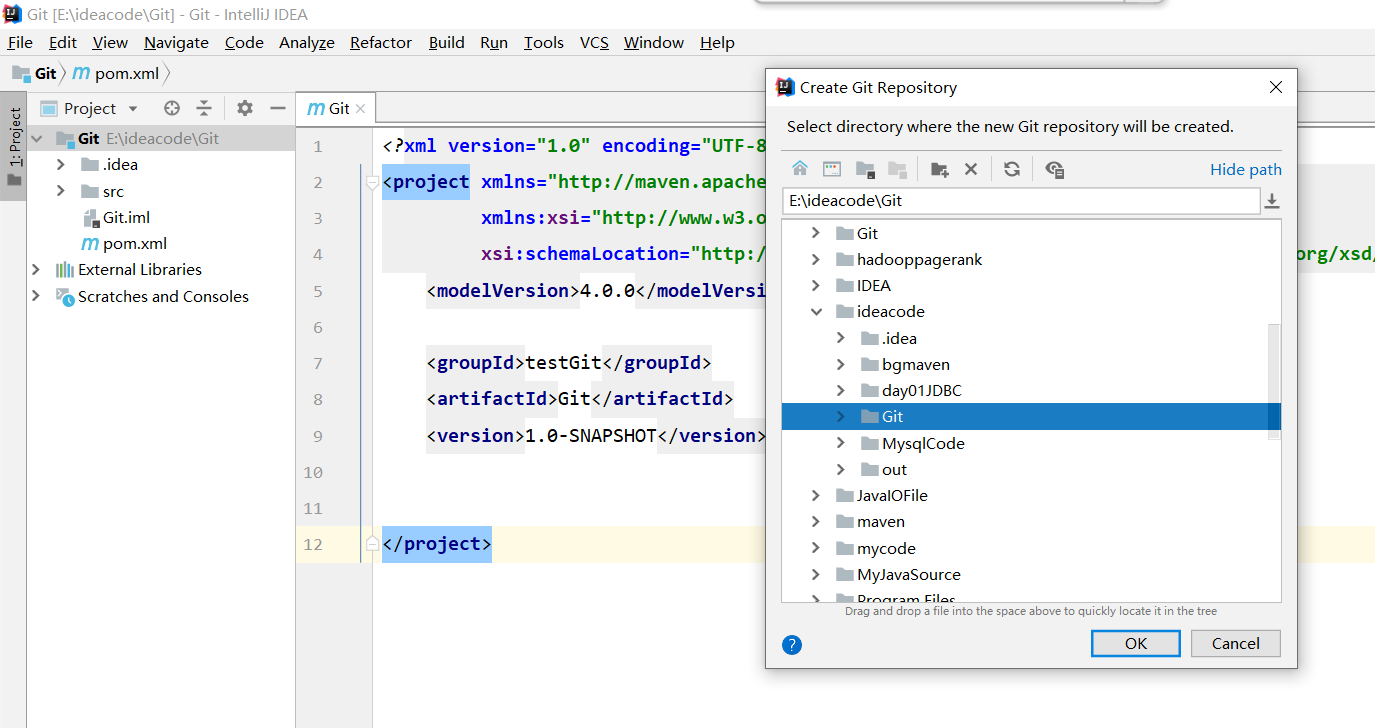Cancel the Create Git Repository dialog
The height and width of the screenshot is (728, 1375).
point(1236,643)
